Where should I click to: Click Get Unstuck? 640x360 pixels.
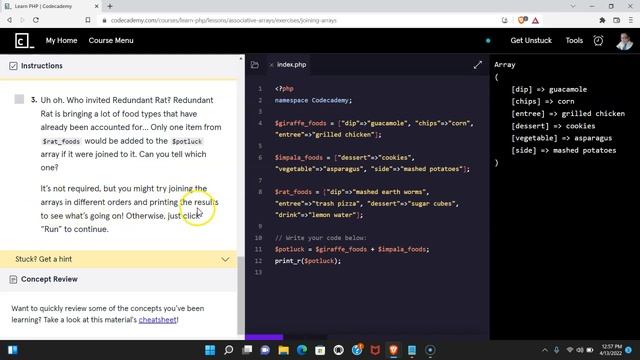click(x=531, y=40)
